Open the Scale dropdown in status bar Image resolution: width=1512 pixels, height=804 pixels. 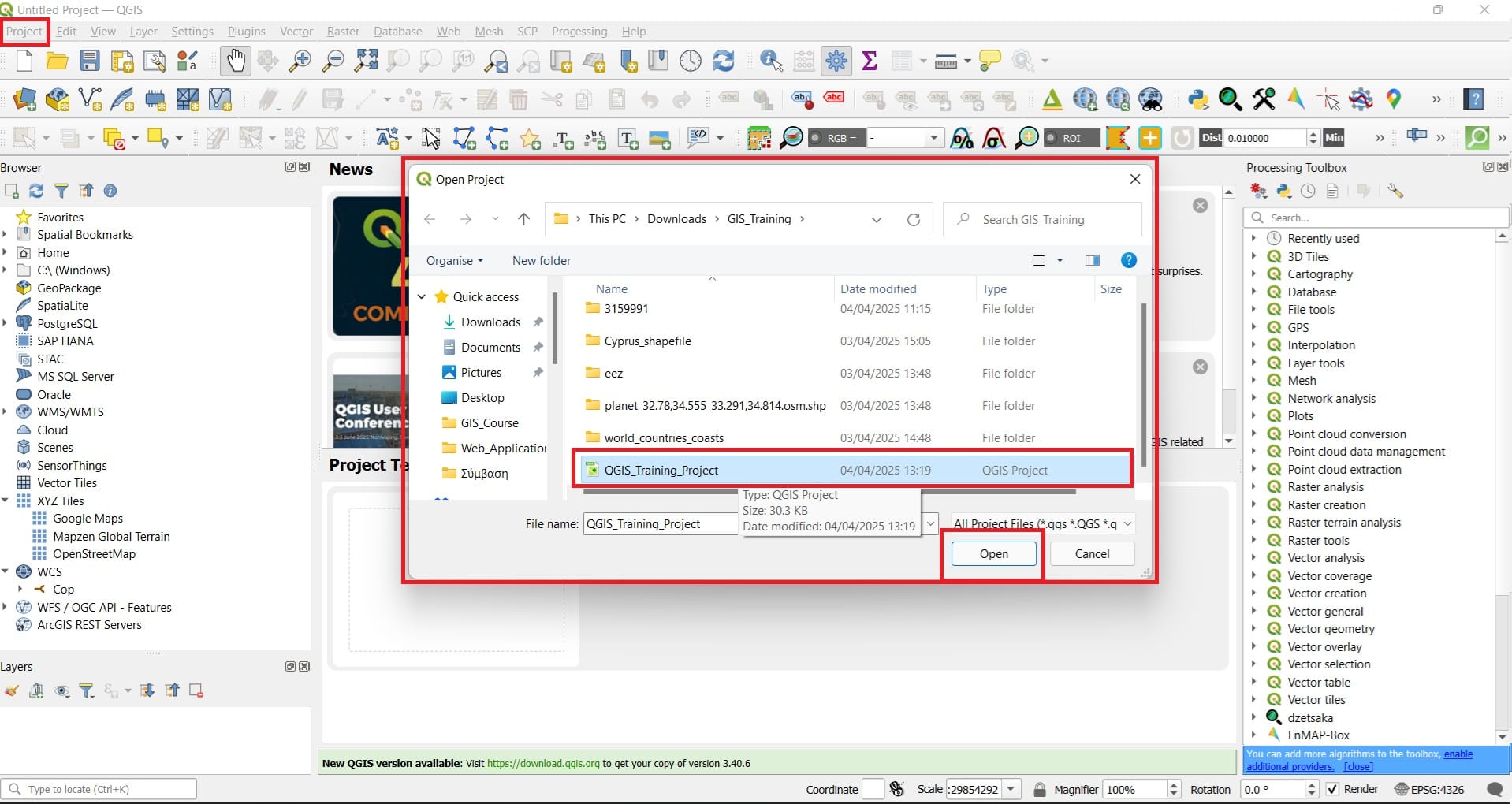pos(1011,789)
